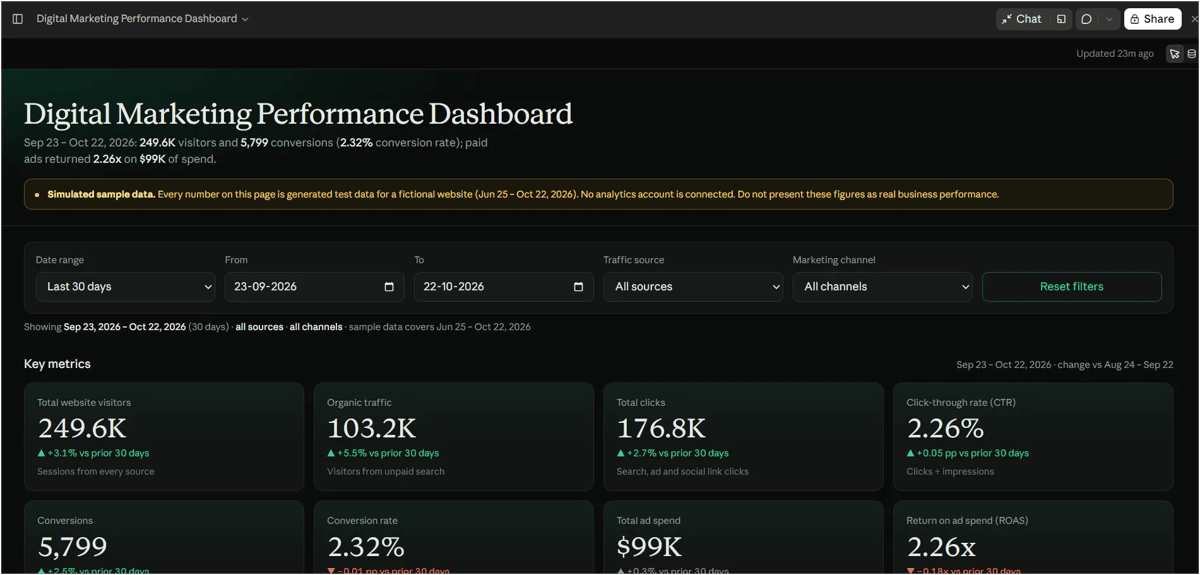Click the "Updated 23m ago" text
This screenshot has width=1200, height=575.
1114,54
